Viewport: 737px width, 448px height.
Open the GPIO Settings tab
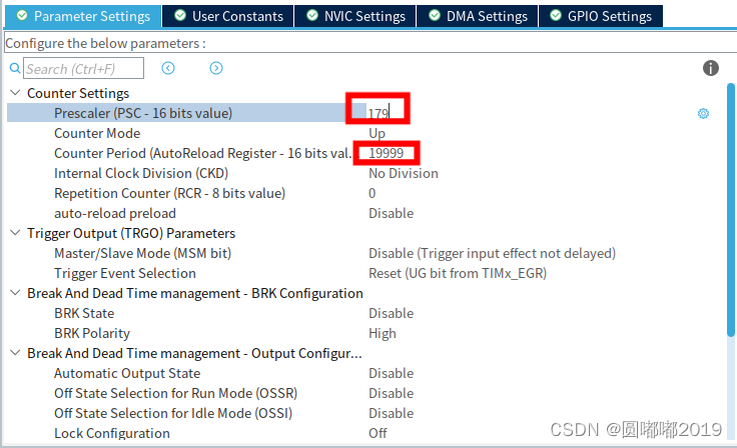coord(601,16)
